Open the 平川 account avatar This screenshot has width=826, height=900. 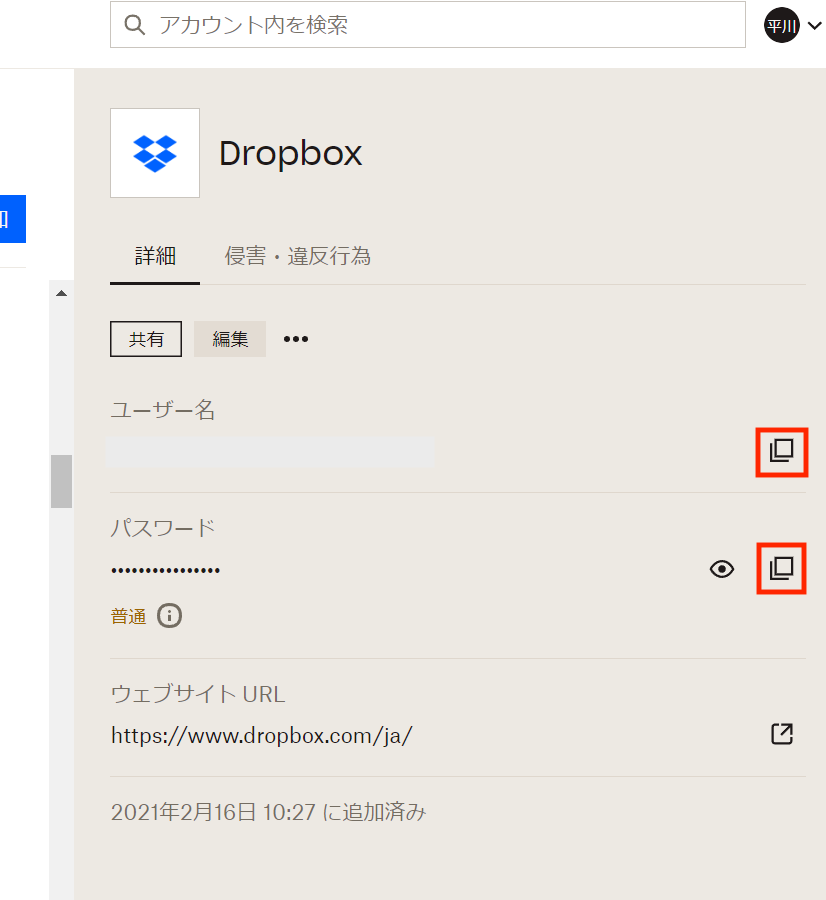(x=782, y=25)
